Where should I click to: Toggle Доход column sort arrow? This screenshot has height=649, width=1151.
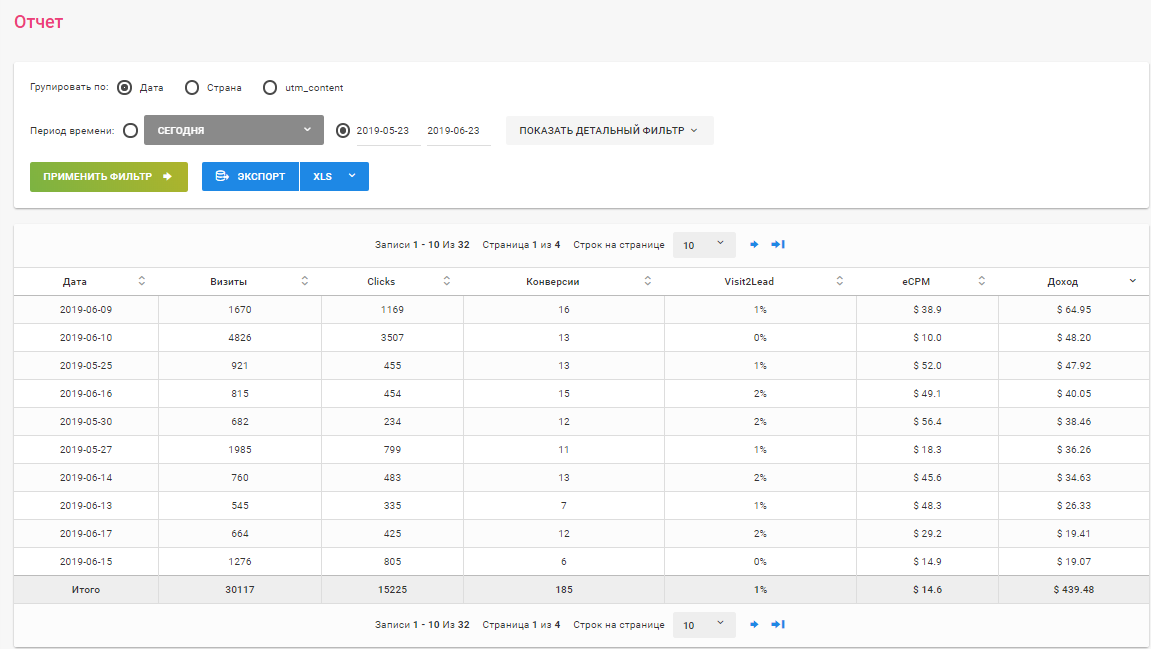pyautogui.click(x=1133, y=281)
